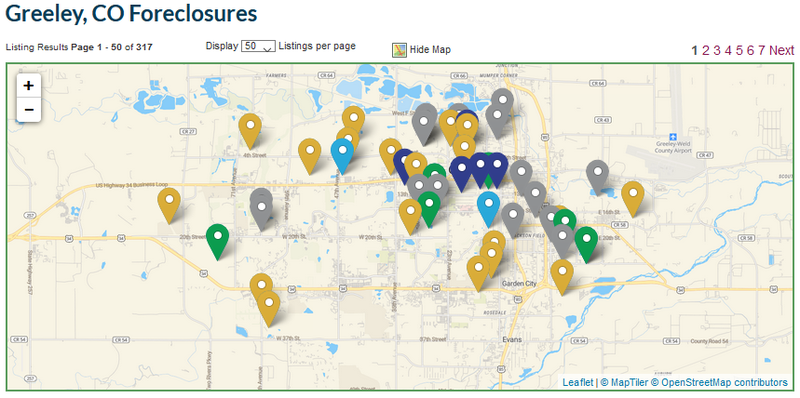This screenshot has width=800, height=398.
Task: Open the listings per page dropdown
Action: click(x=258, y=46)
